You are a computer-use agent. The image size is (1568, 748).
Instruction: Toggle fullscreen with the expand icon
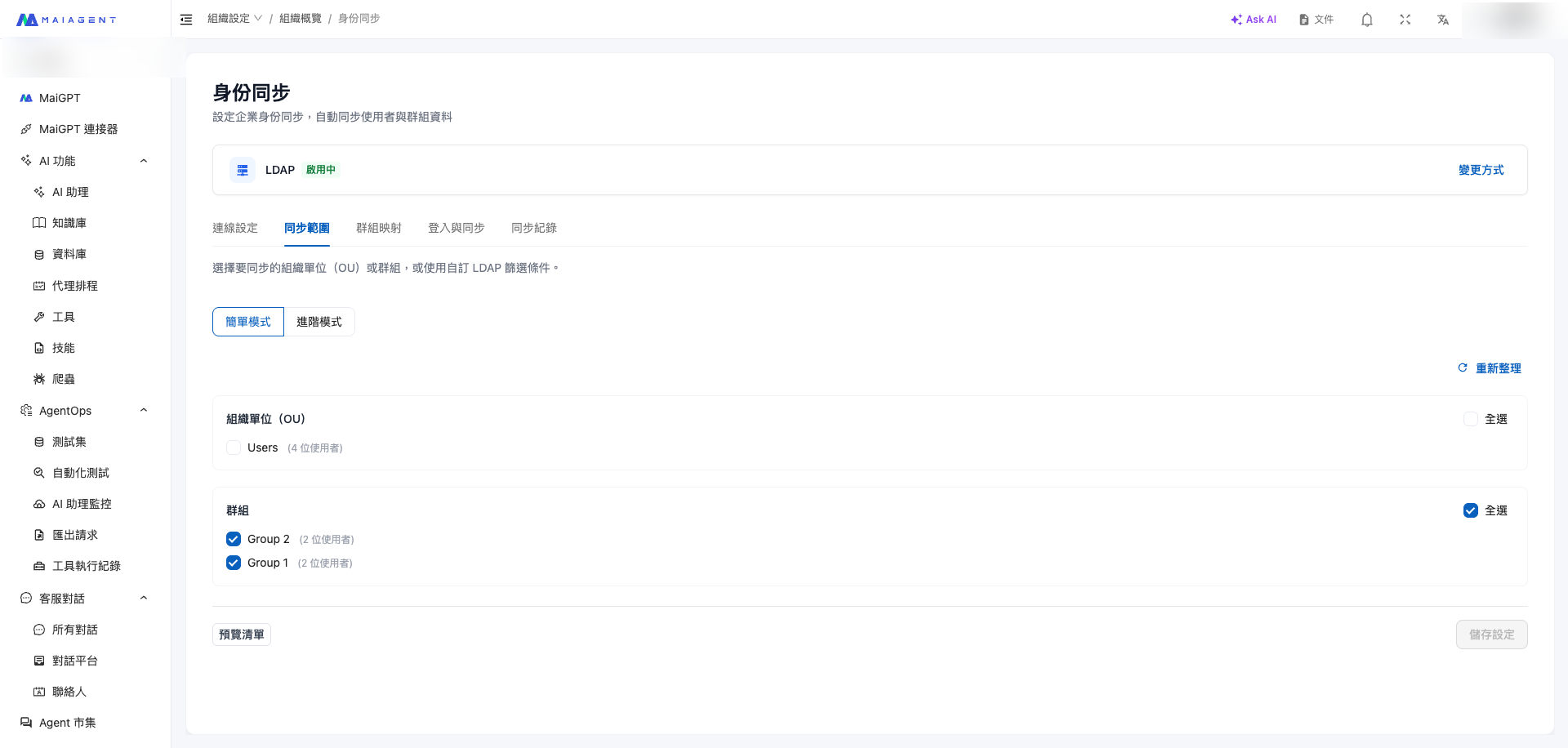click(1405, 20)
